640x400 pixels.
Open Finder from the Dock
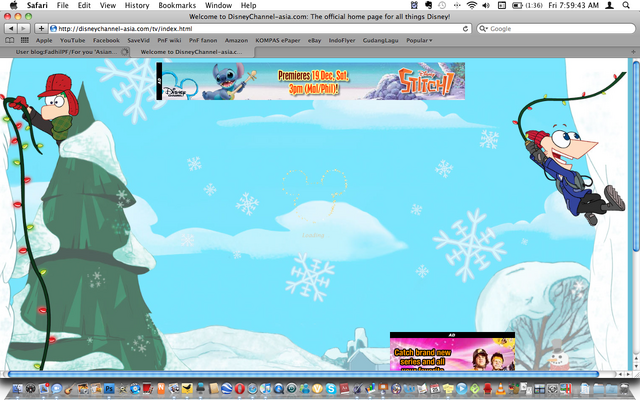coord(18,389)
